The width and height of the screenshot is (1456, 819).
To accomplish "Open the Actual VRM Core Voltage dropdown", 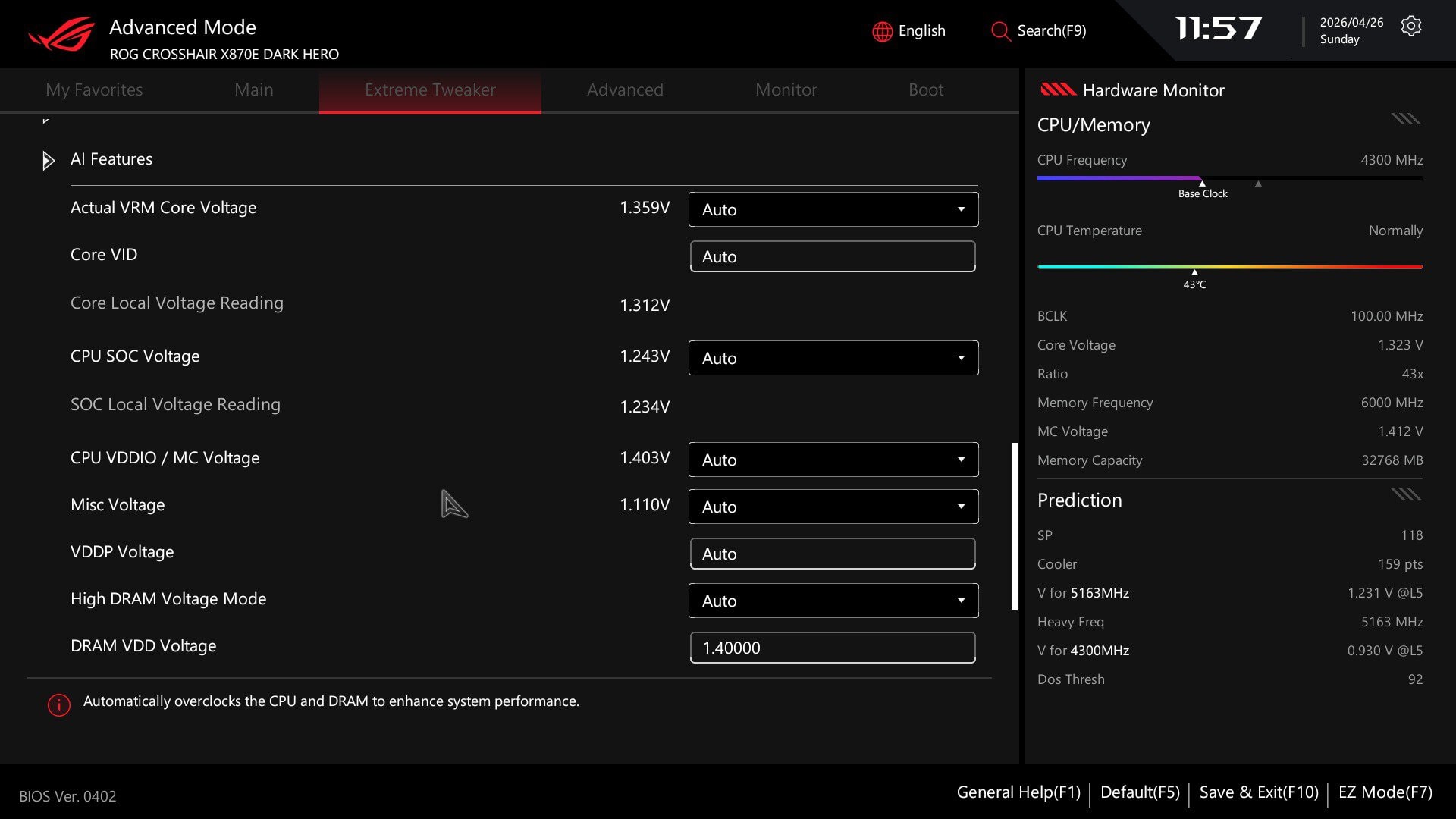I will tap(833, 209).
